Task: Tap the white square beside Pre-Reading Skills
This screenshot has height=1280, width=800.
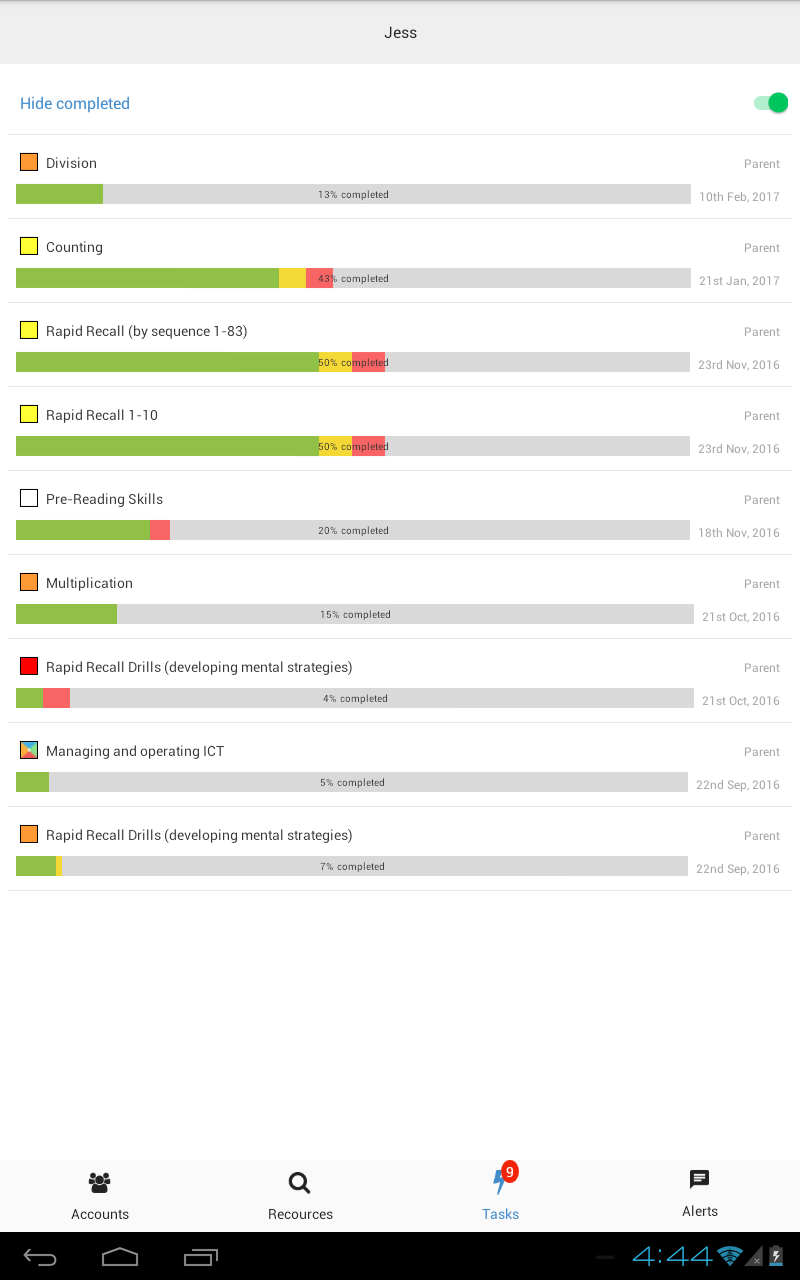Action: (x=29, y=498)
